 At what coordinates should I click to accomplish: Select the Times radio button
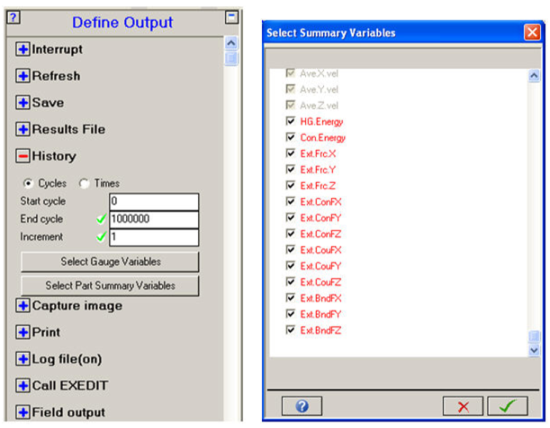[84, 183]
